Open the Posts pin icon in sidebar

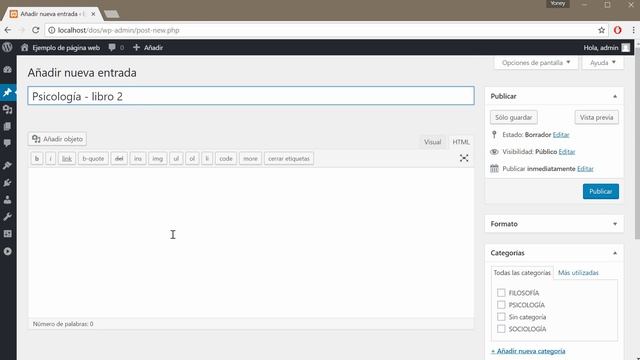click(7, 92)
